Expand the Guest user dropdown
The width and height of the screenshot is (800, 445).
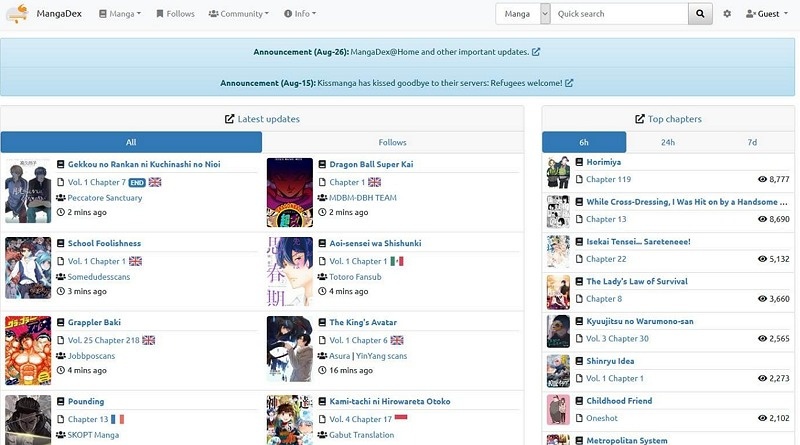click(x=767, y=14)
